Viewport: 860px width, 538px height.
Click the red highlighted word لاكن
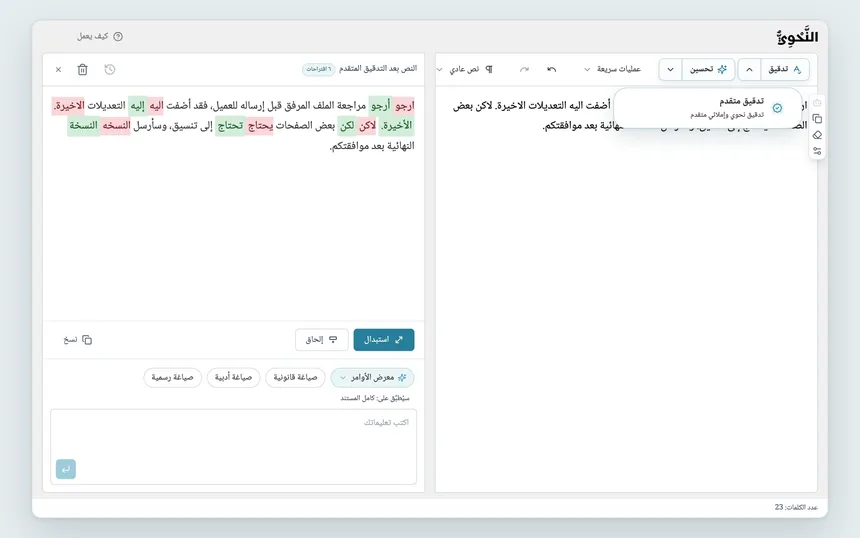coord(367,126)
